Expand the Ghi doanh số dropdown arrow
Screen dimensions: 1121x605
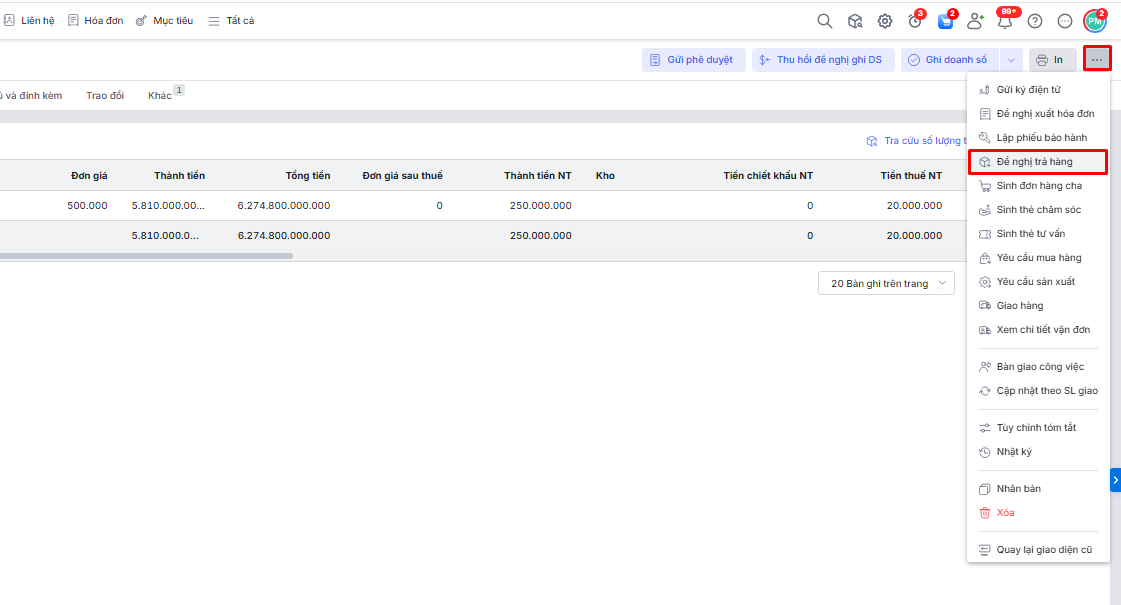point(1011,60)
